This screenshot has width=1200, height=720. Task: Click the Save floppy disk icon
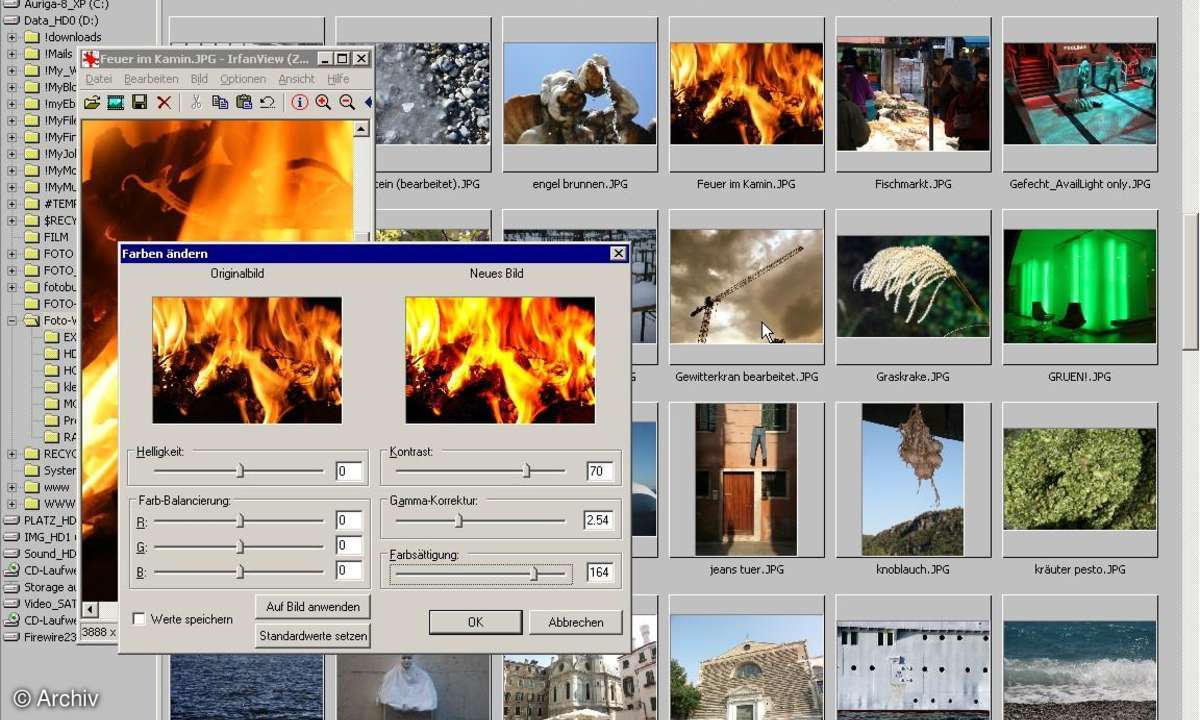(140, 102)
